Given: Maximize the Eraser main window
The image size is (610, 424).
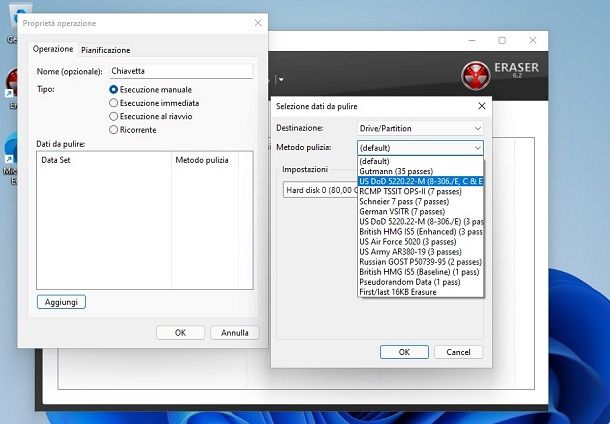Looking at the screenshot, I should tap(502, 40).
